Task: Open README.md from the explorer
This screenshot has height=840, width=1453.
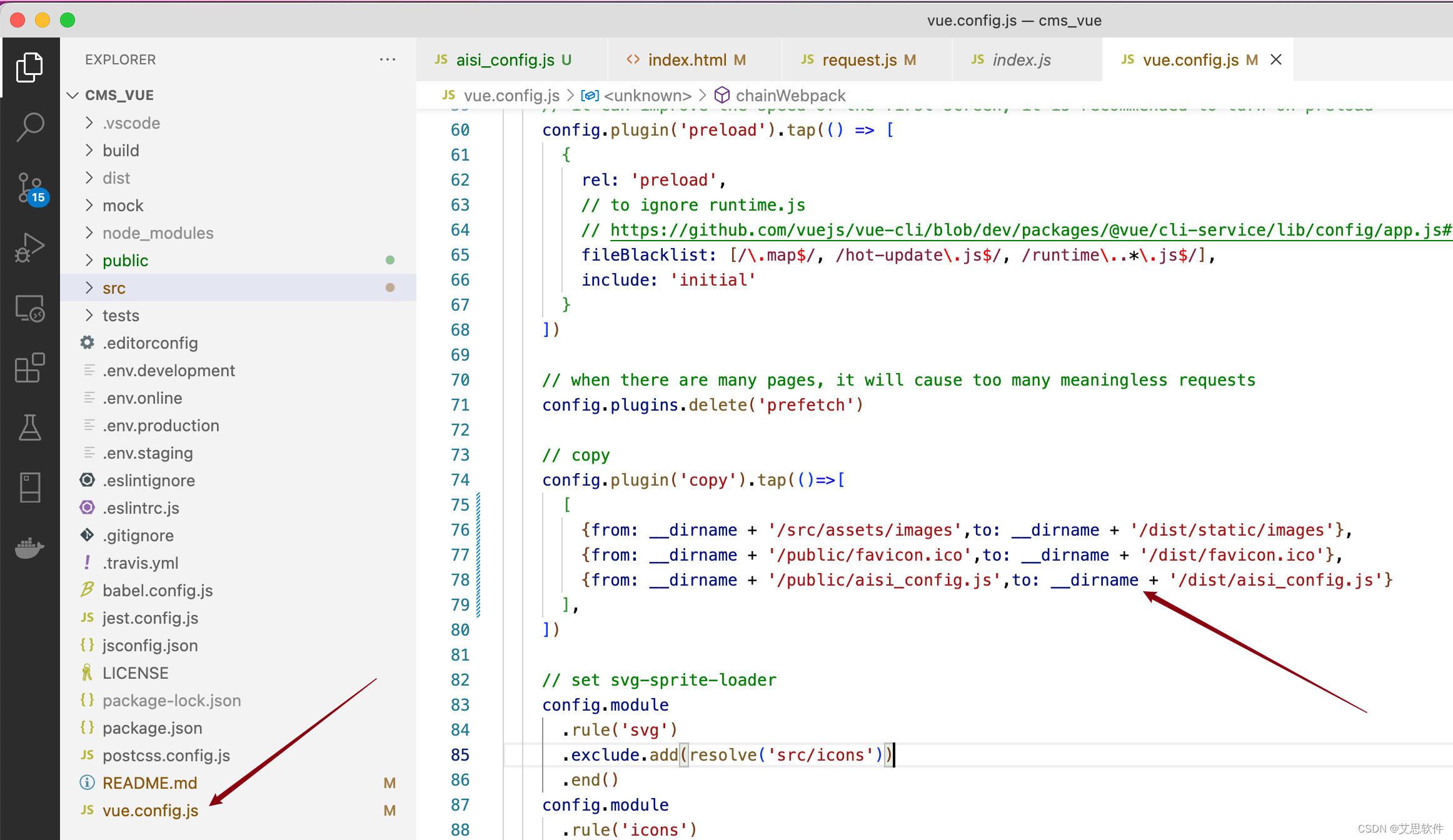Action: [x=149, y=783]
